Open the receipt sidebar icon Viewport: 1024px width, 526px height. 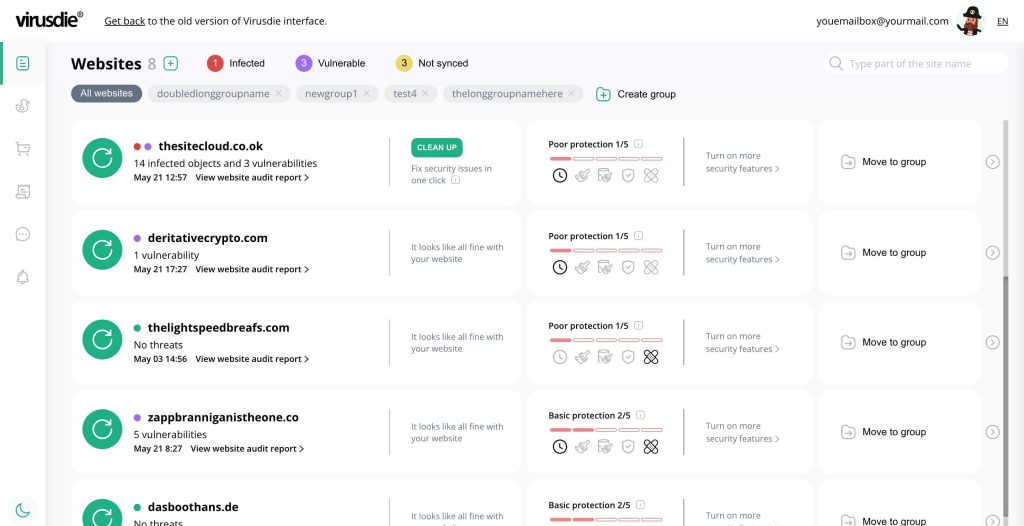(x=23, y=191)
